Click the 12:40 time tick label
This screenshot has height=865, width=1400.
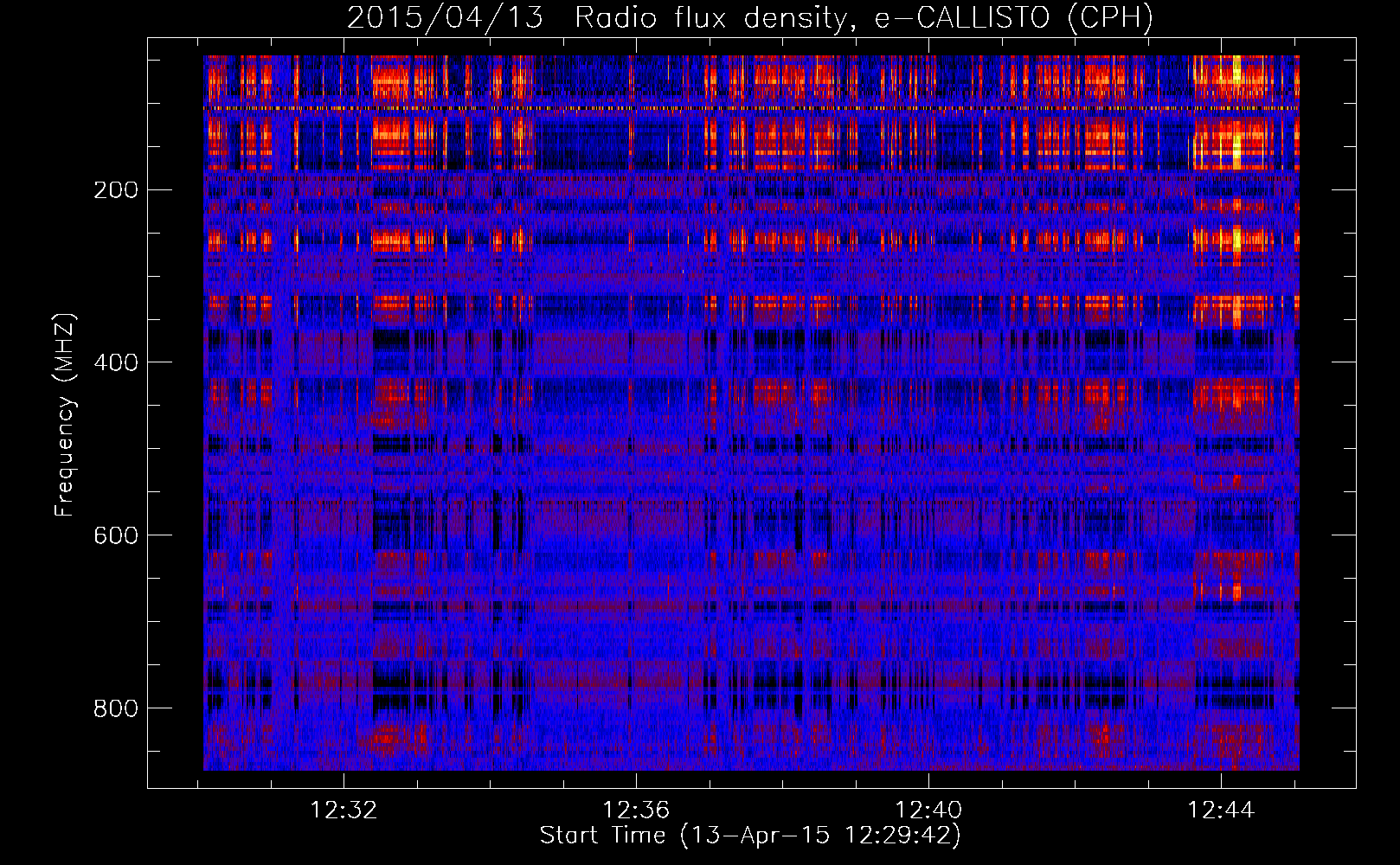pyautogui.click(x=928, y=810)
